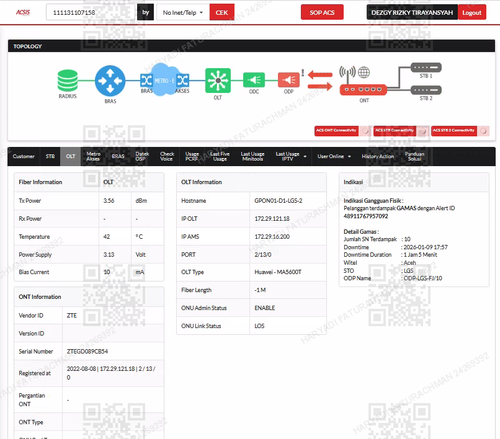Click serial number ZTEGD089C854
This screenshot has height=439, width=500.
tap(87, 351)
